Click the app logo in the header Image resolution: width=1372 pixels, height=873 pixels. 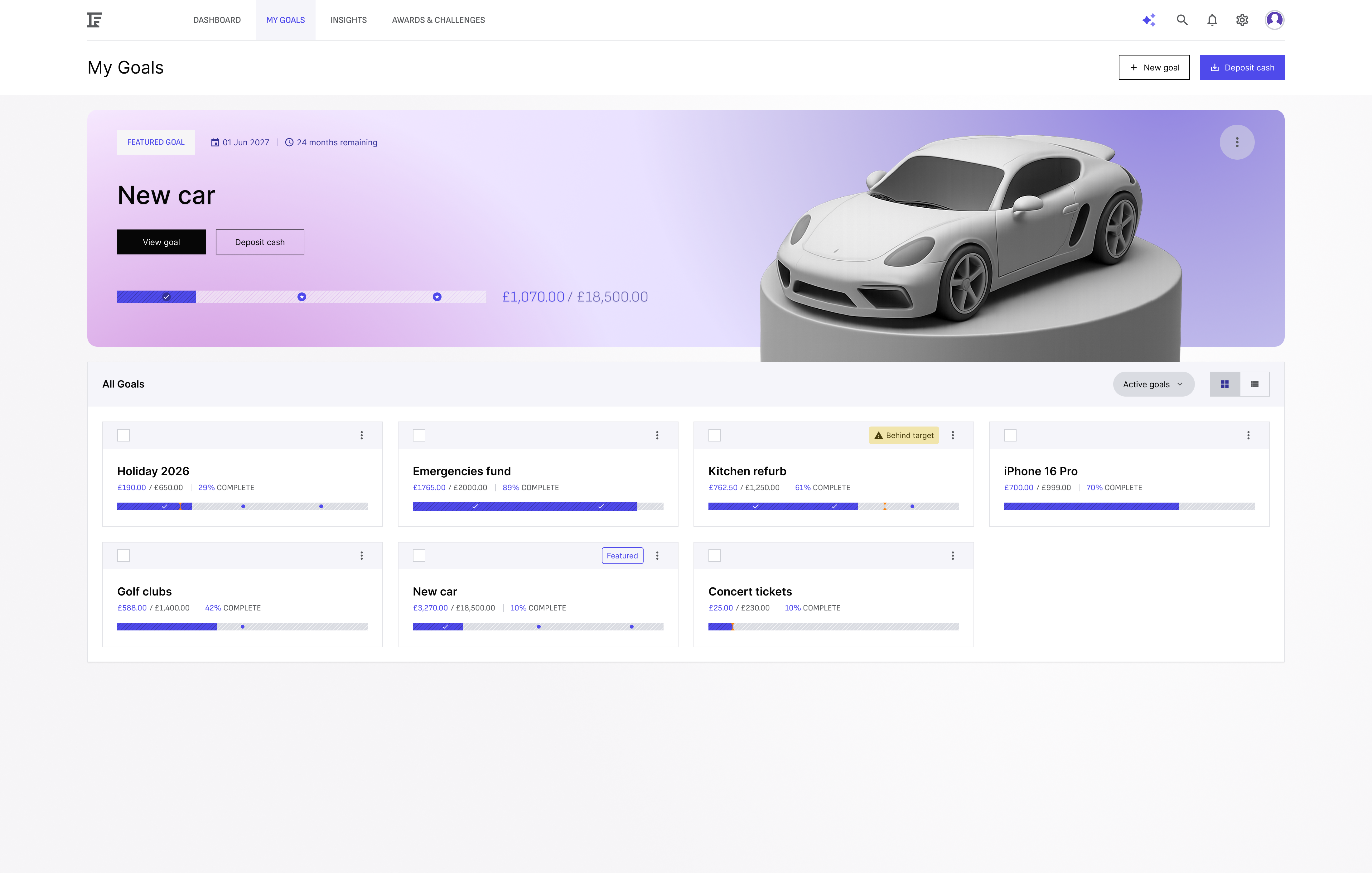click(x=94, y=20)
